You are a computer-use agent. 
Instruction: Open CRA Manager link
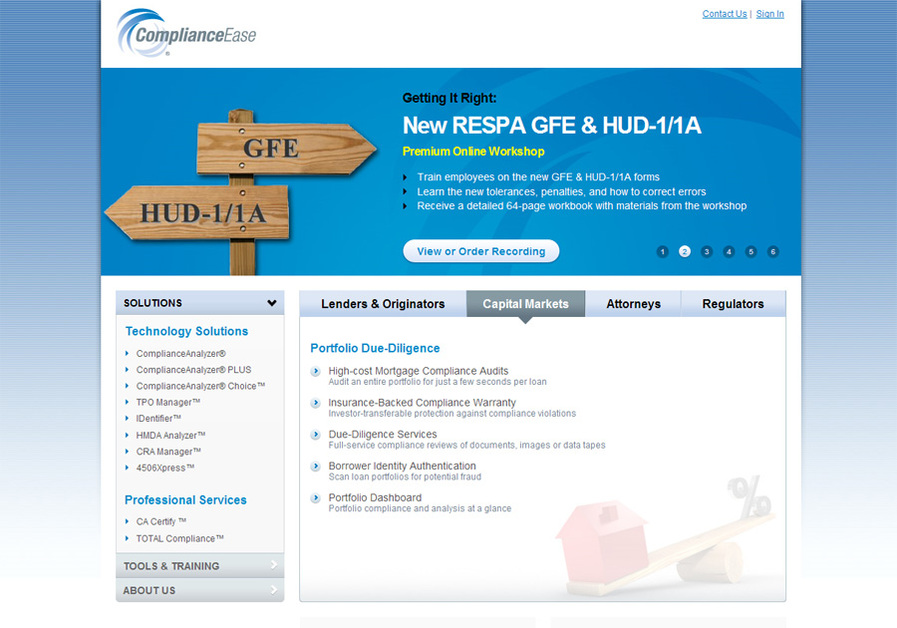tap(168, 451)
